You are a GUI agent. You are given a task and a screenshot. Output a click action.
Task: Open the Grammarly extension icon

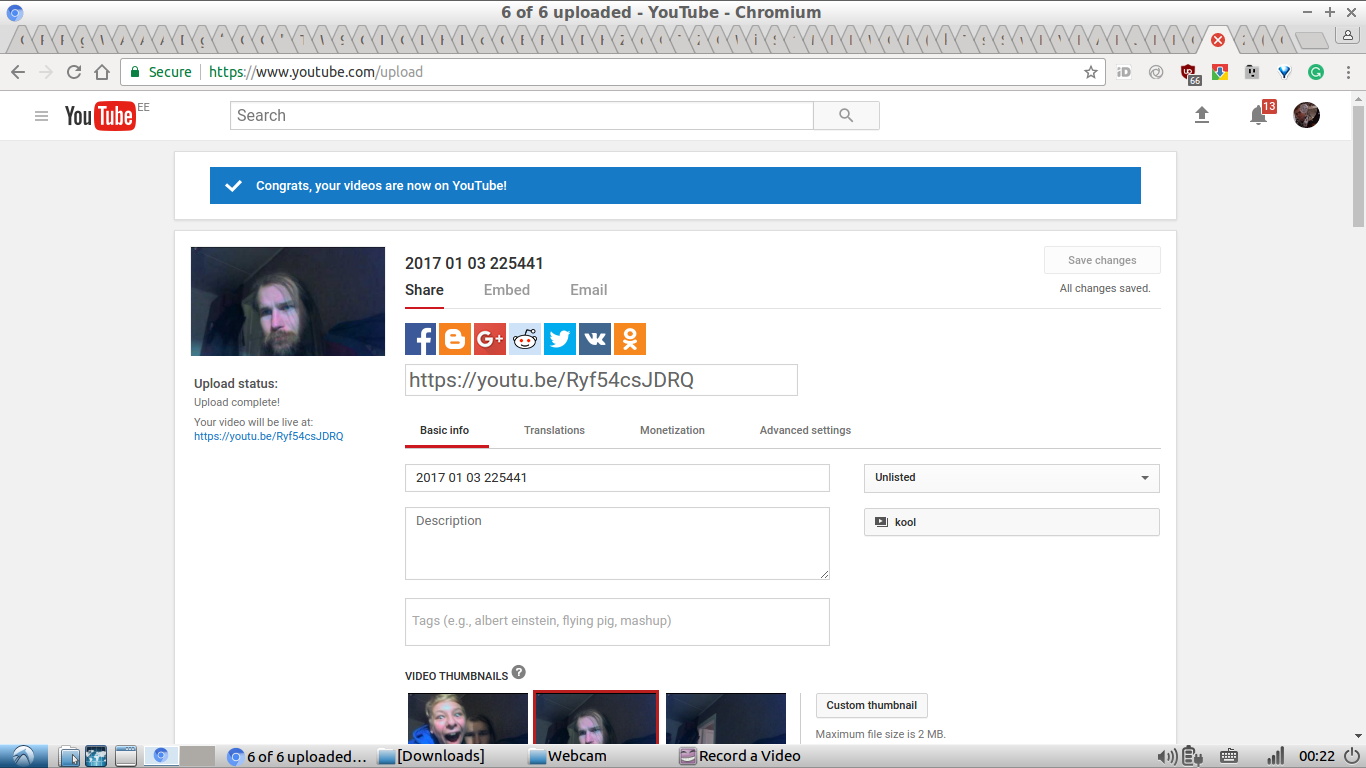(x=1316, y=72)
